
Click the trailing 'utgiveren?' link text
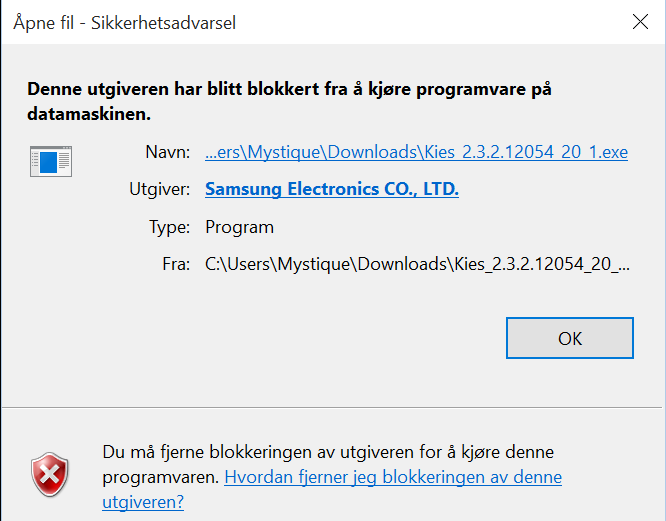pos(143,502)
